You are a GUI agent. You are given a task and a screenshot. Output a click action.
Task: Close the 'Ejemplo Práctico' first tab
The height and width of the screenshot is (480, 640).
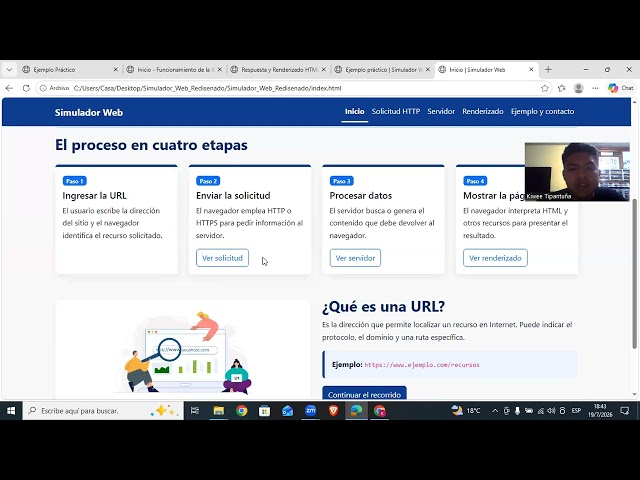116,70
